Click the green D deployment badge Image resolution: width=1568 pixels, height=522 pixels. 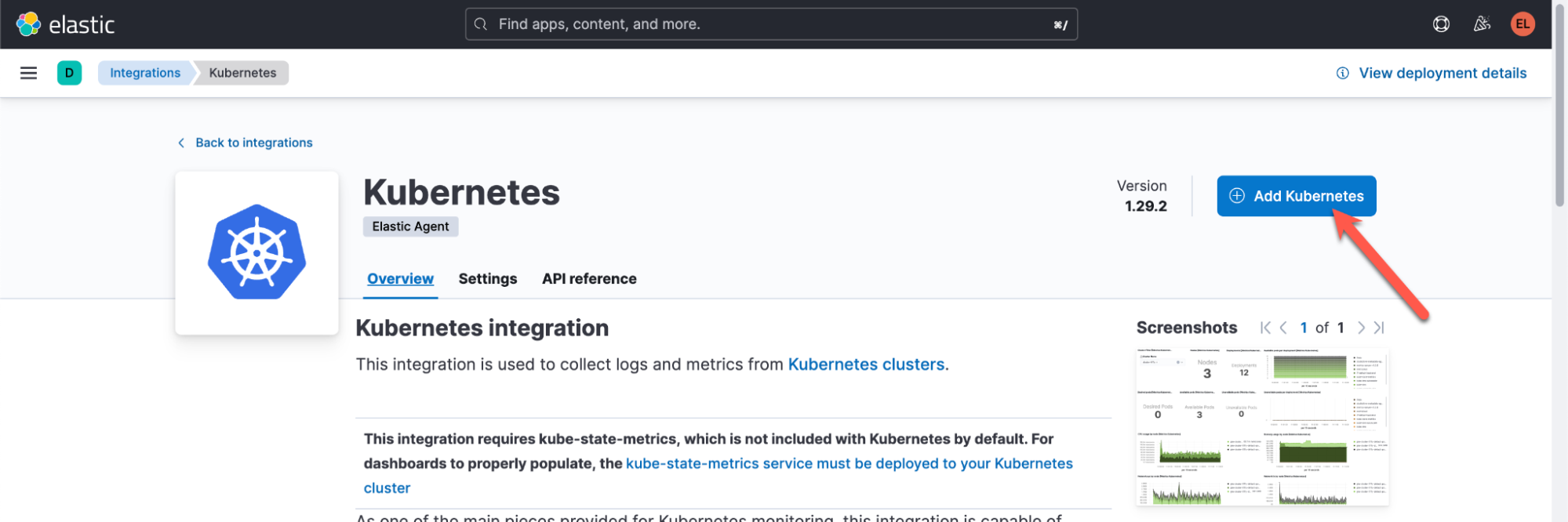(x=69, y=73)
